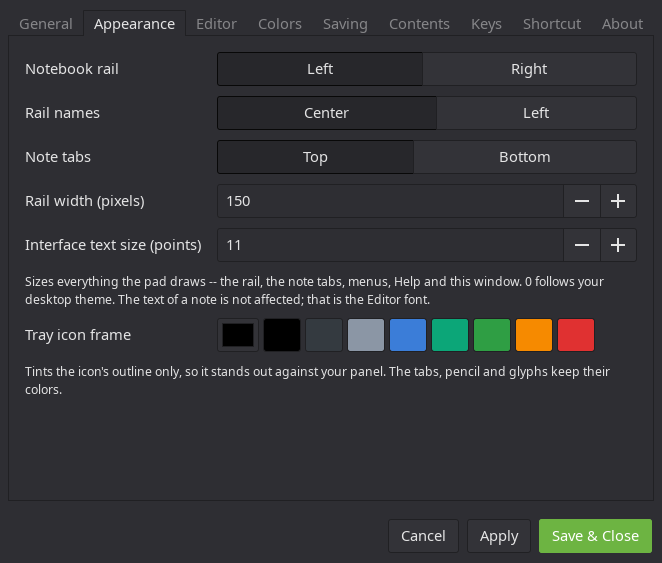Pick the green tray frame swatch
This screenshot has width=662, height=563.
492,335
